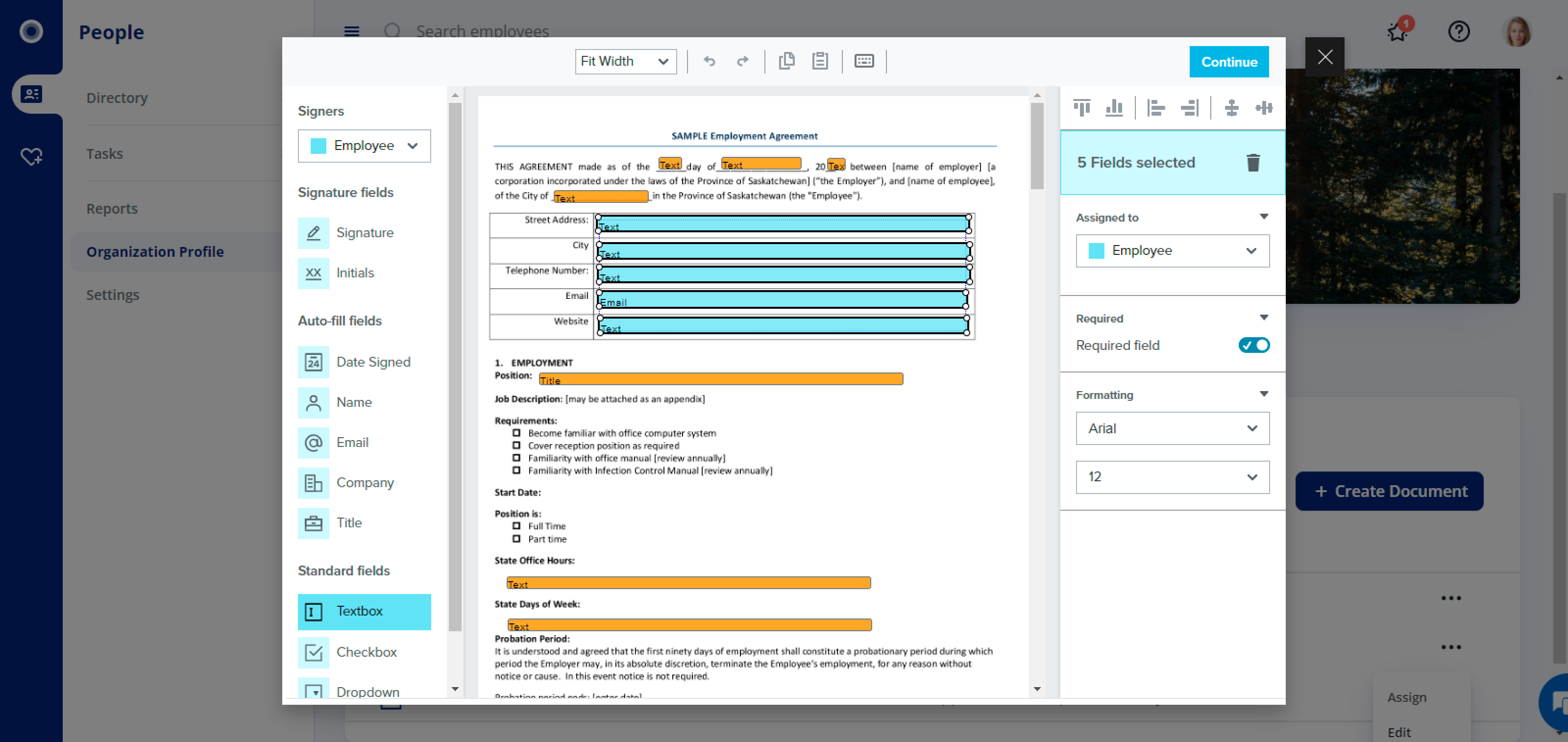1568x742 pixels.
Task: Select the Textbox standard field
Action: 364,611
